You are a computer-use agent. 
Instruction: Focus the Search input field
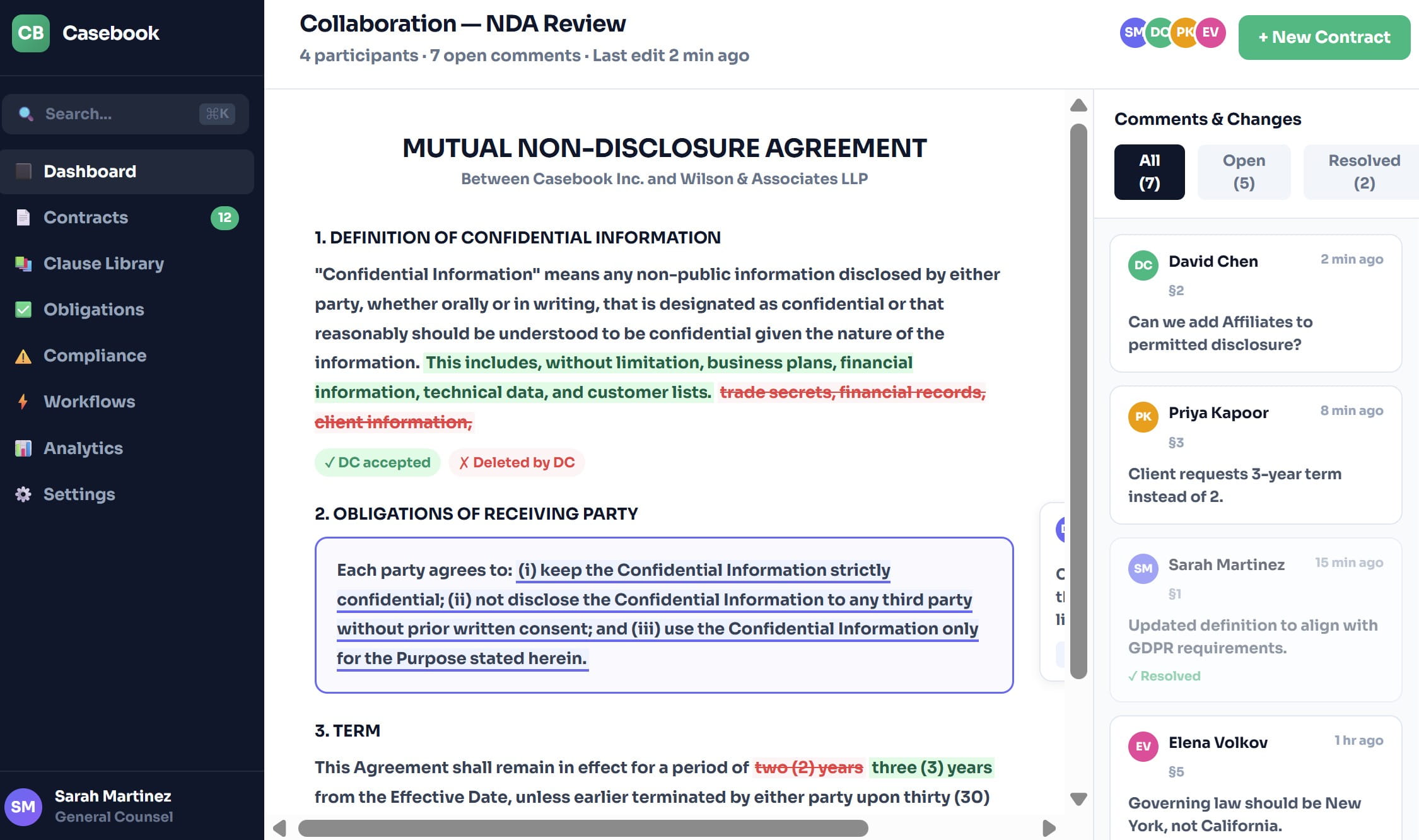[x=120, y=114]
